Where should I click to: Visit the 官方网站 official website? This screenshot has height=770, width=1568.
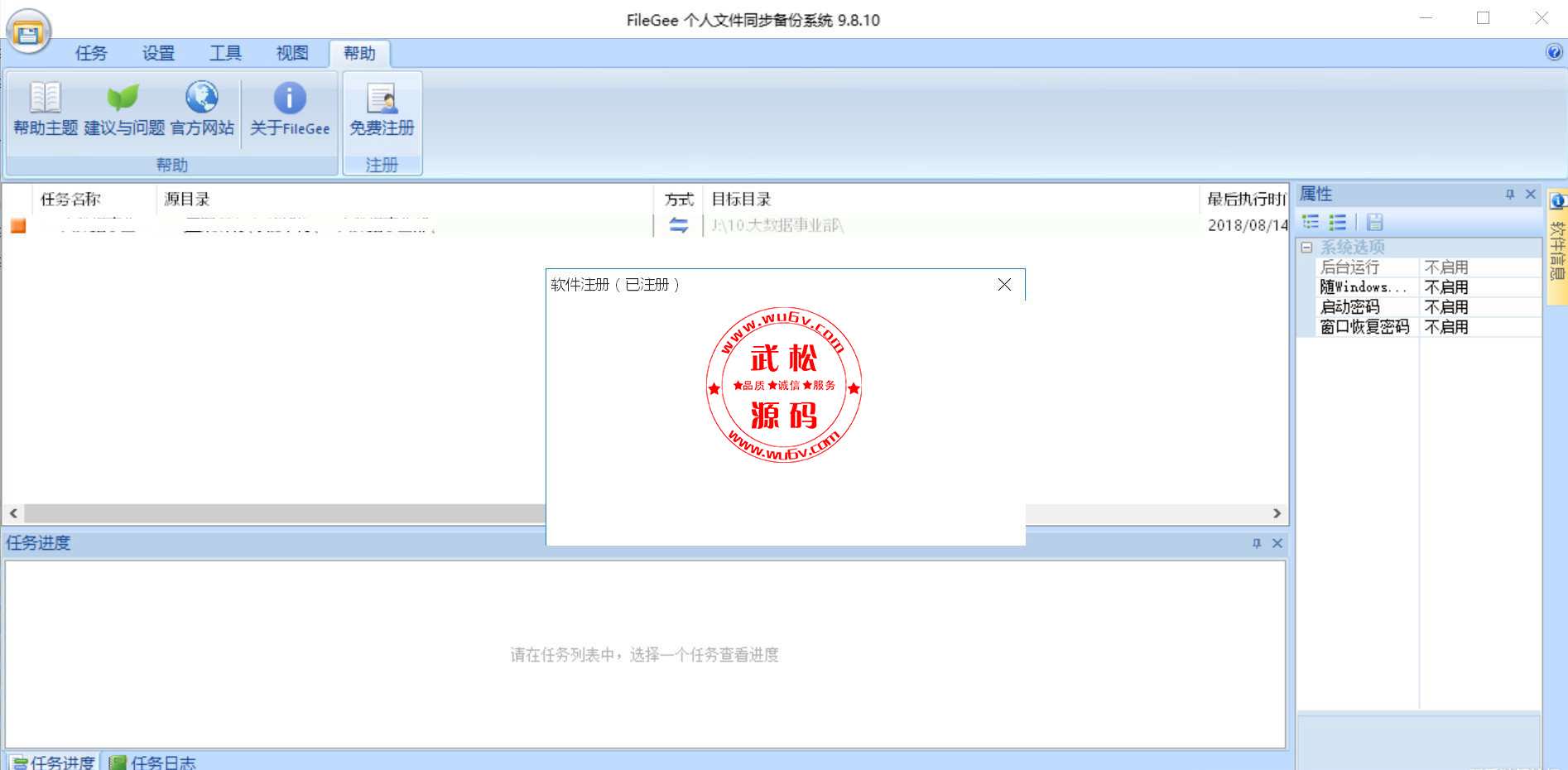point(202,109)
